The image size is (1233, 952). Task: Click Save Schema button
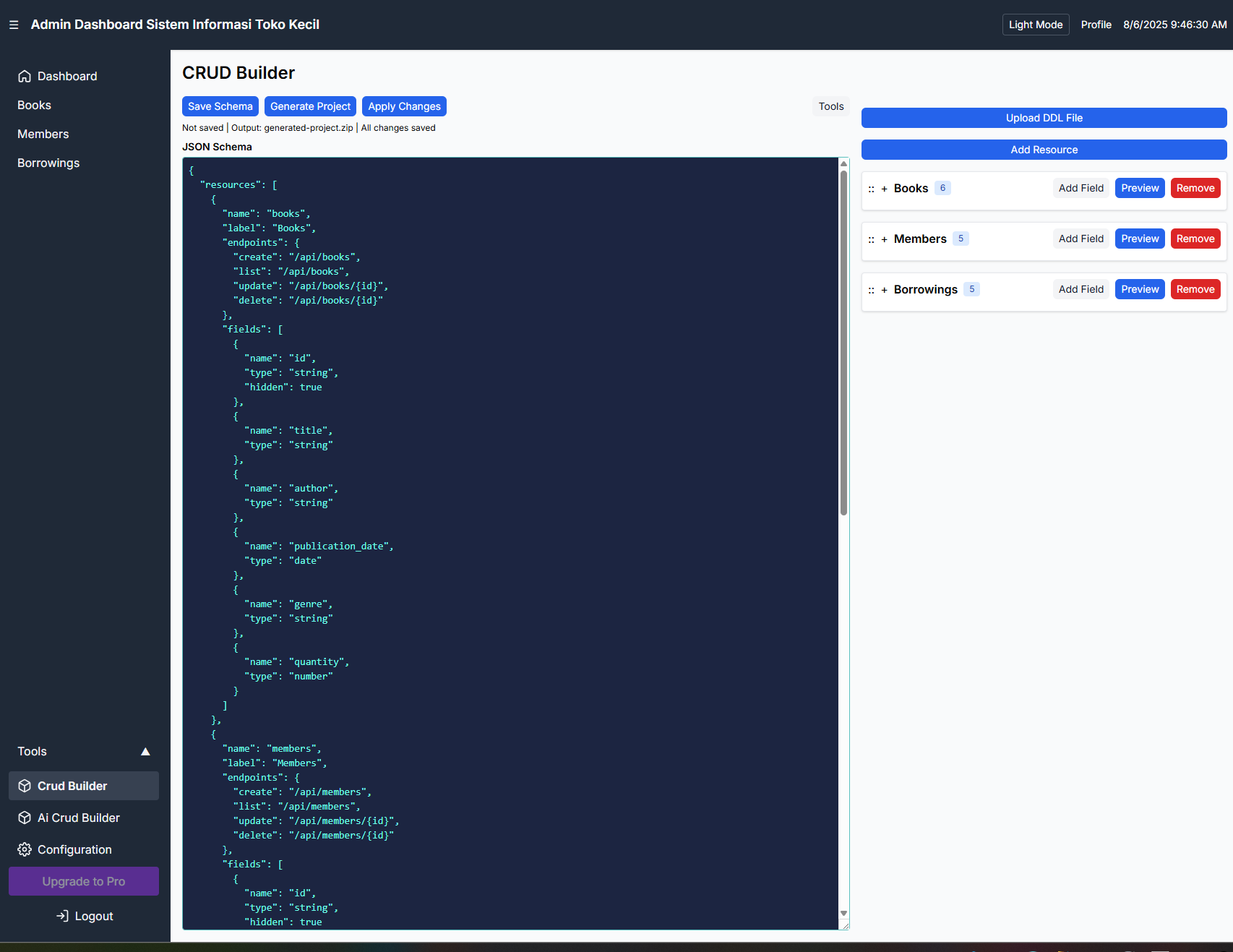pos(220,106)
